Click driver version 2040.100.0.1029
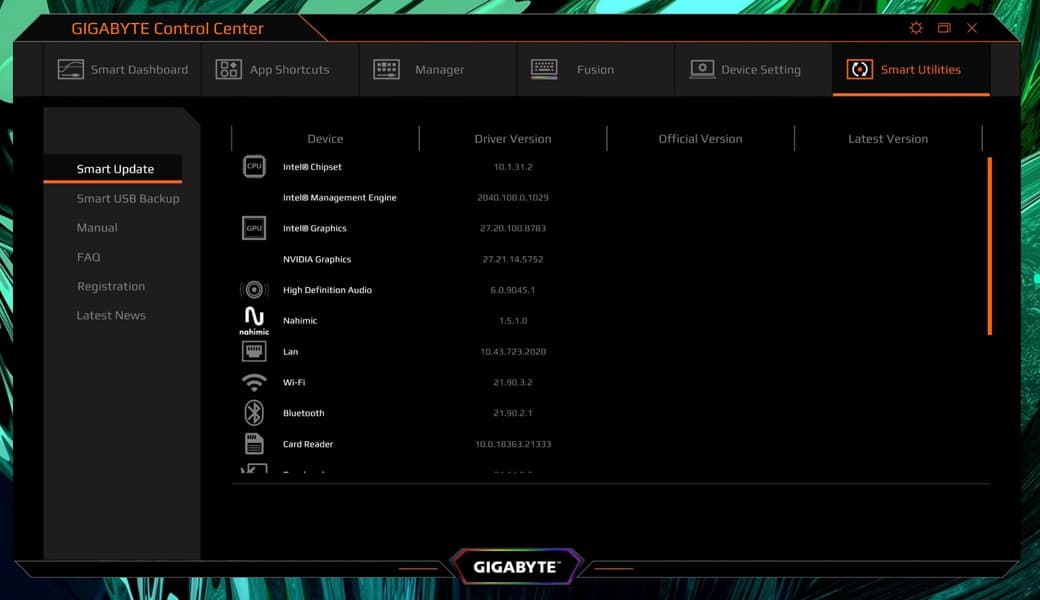The height and width of the screenshot is (600, 1040). [513, 198]
